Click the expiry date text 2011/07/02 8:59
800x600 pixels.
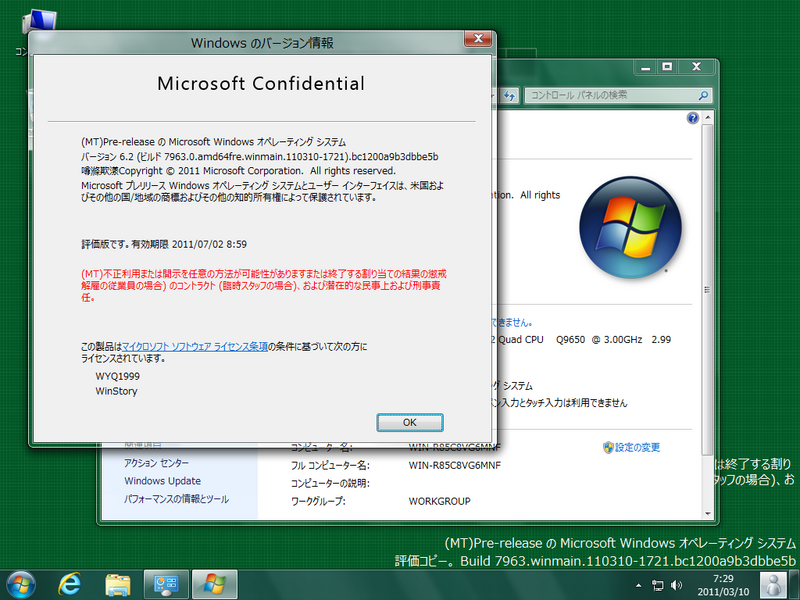point(209,244)
